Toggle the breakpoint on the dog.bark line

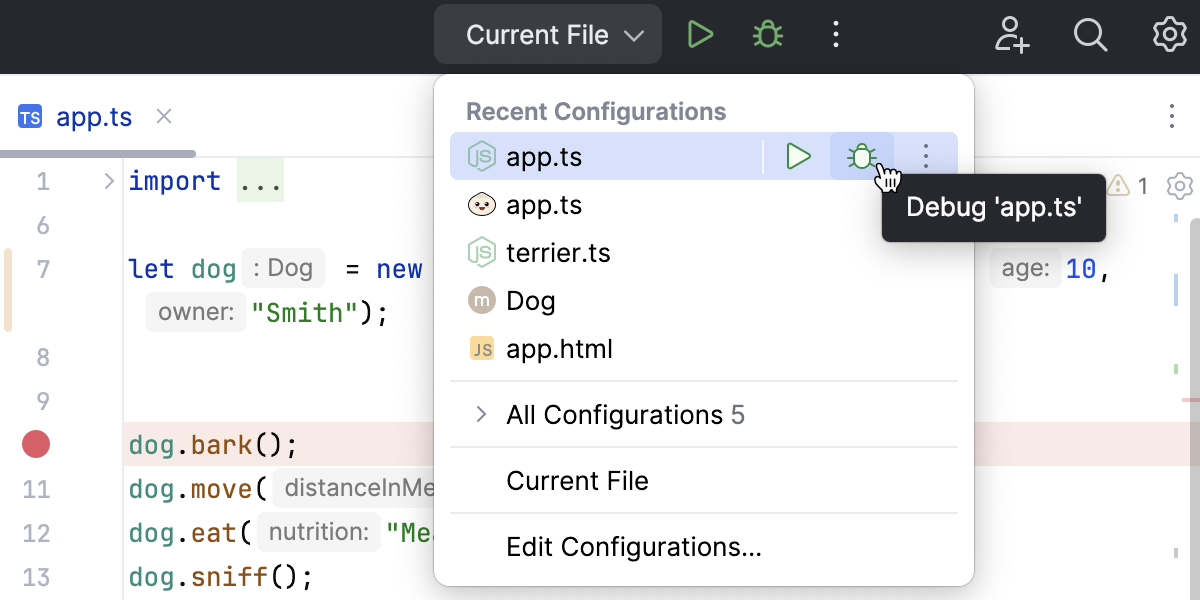tap(35, 444)
